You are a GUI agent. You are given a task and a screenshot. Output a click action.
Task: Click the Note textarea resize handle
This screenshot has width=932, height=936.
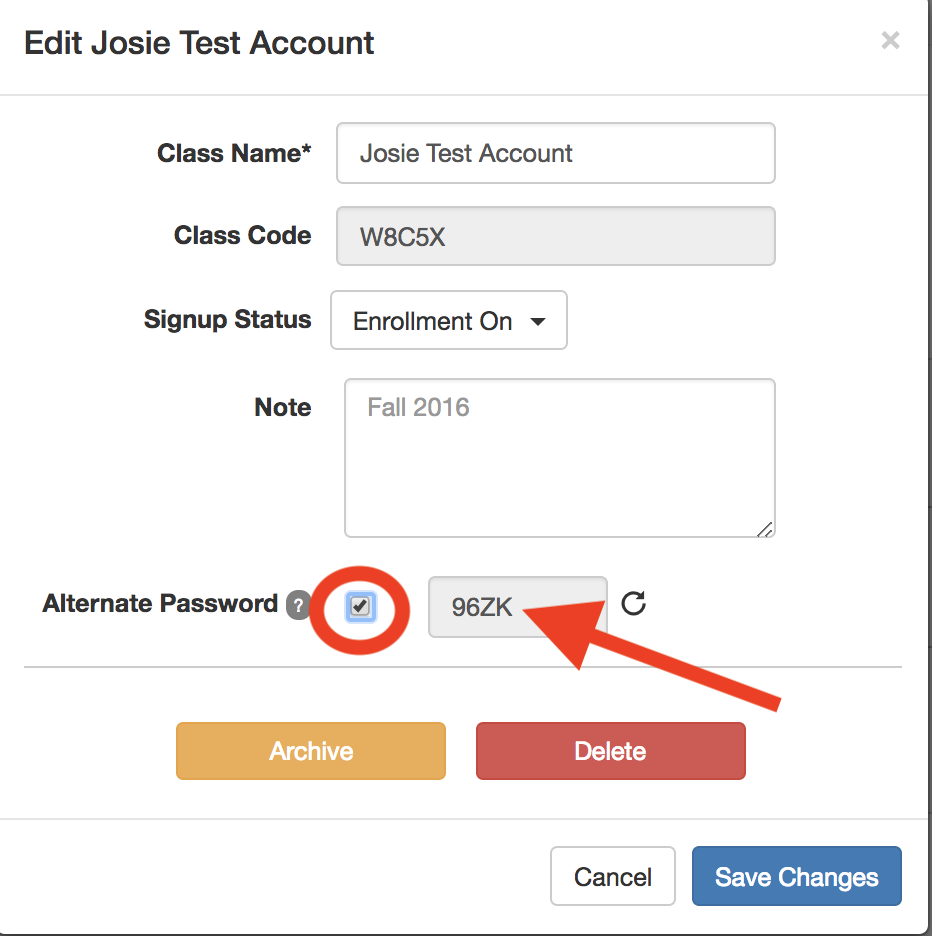click(x=765, y=528)
